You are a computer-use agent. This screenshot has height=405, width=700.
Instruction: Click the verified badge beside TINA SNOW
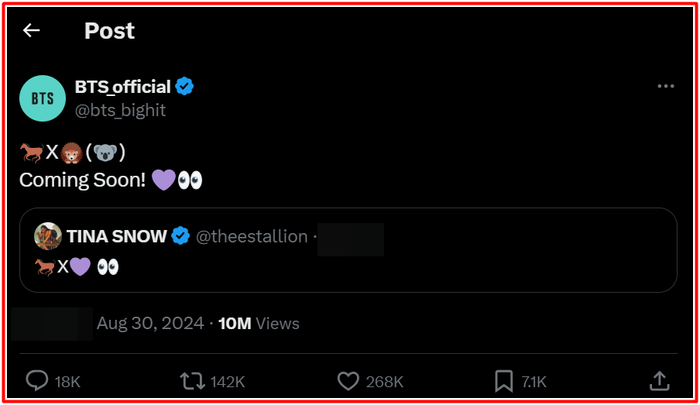180,237
